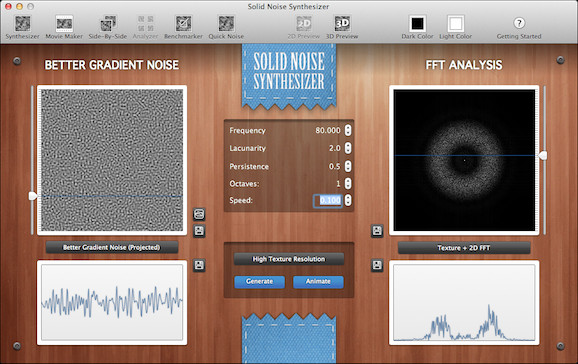
Task: Save the FFT analysis image
Action: [377, 231]
